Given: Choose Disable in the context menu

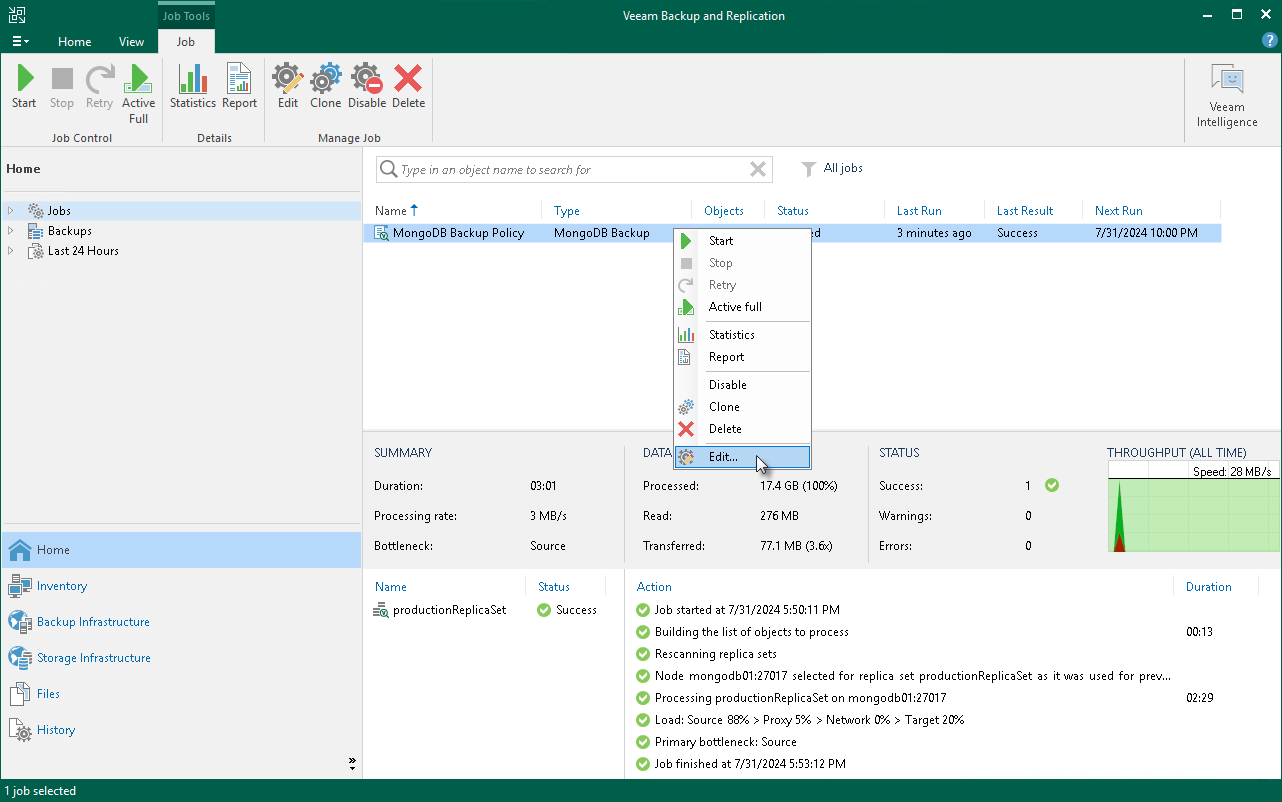Looking at the screenshot, I should click(742, 385).
